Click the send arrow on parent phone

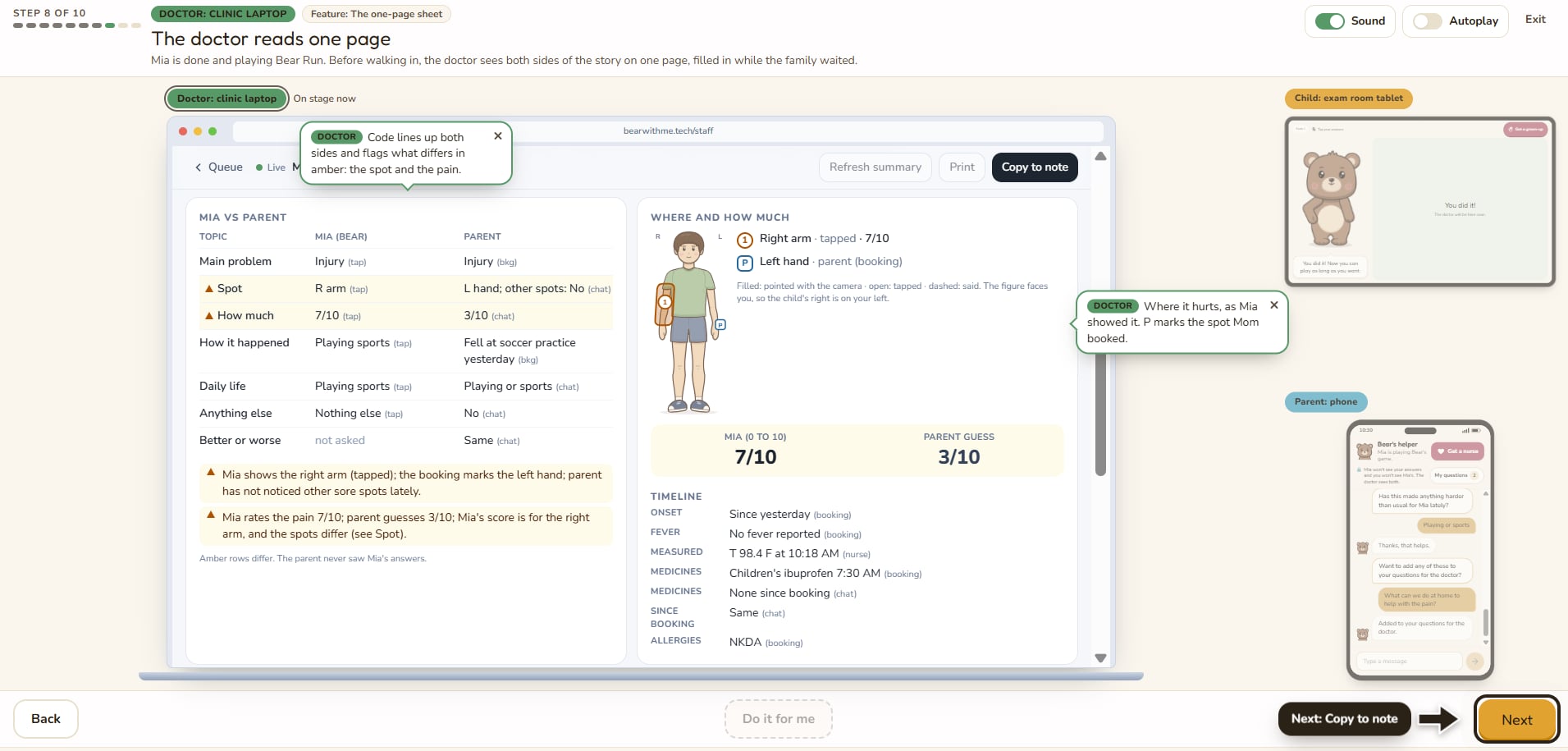tap(1474, 661)
